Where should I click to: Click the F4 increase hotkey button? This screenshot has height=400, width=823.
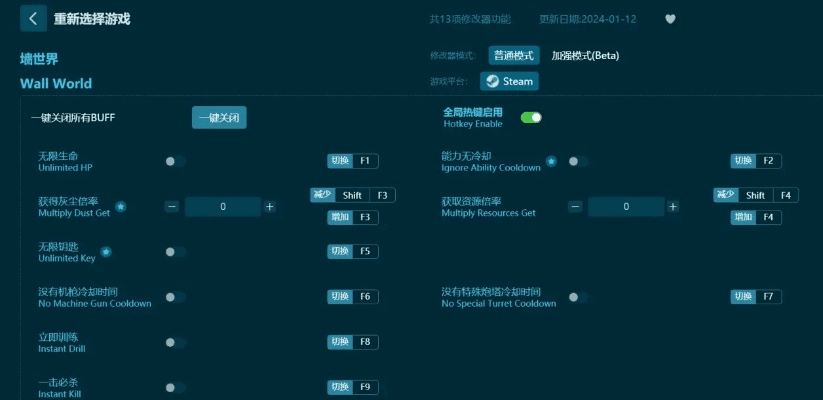756,217
